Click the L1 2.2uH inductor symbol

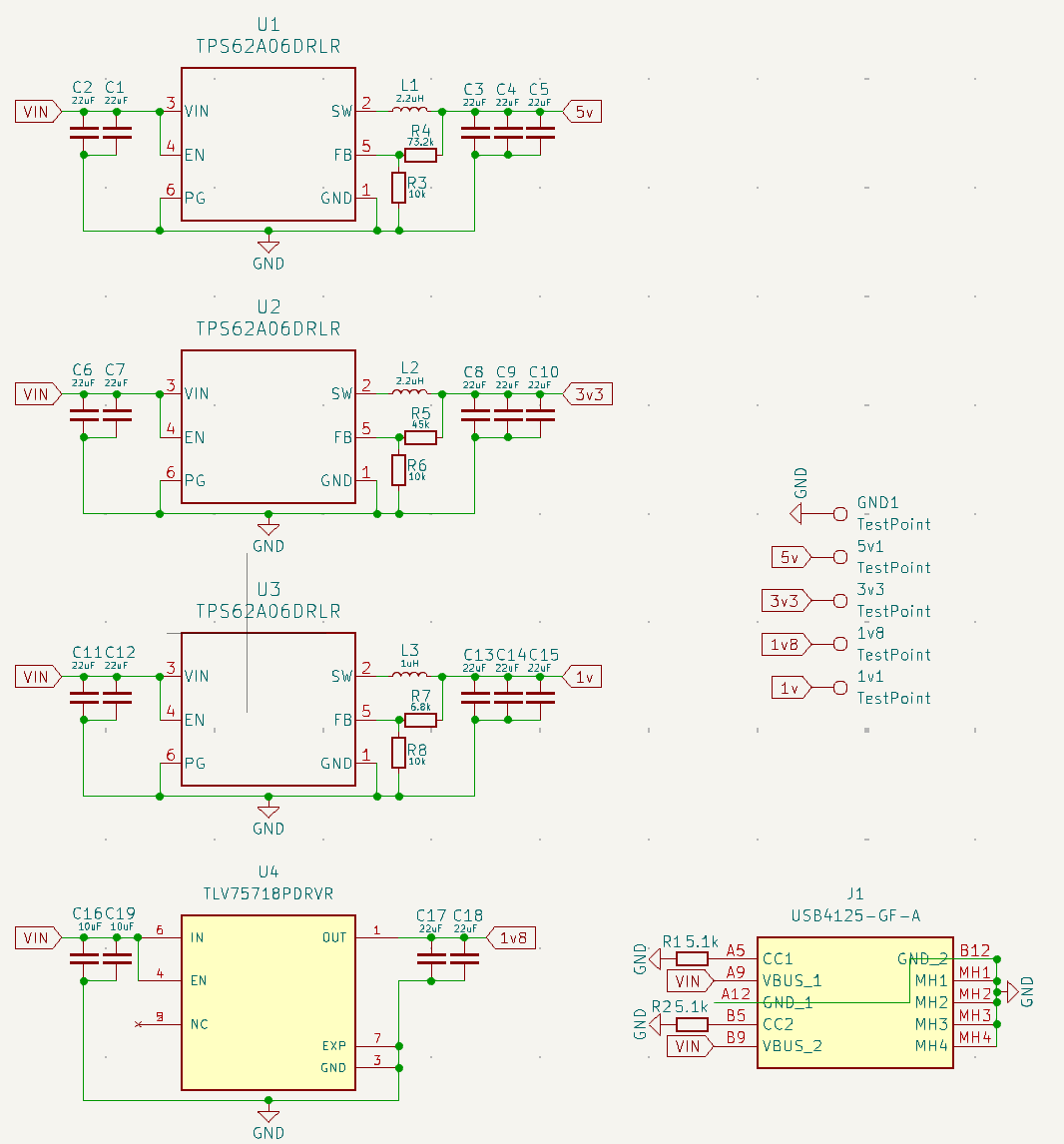(410, 110)
